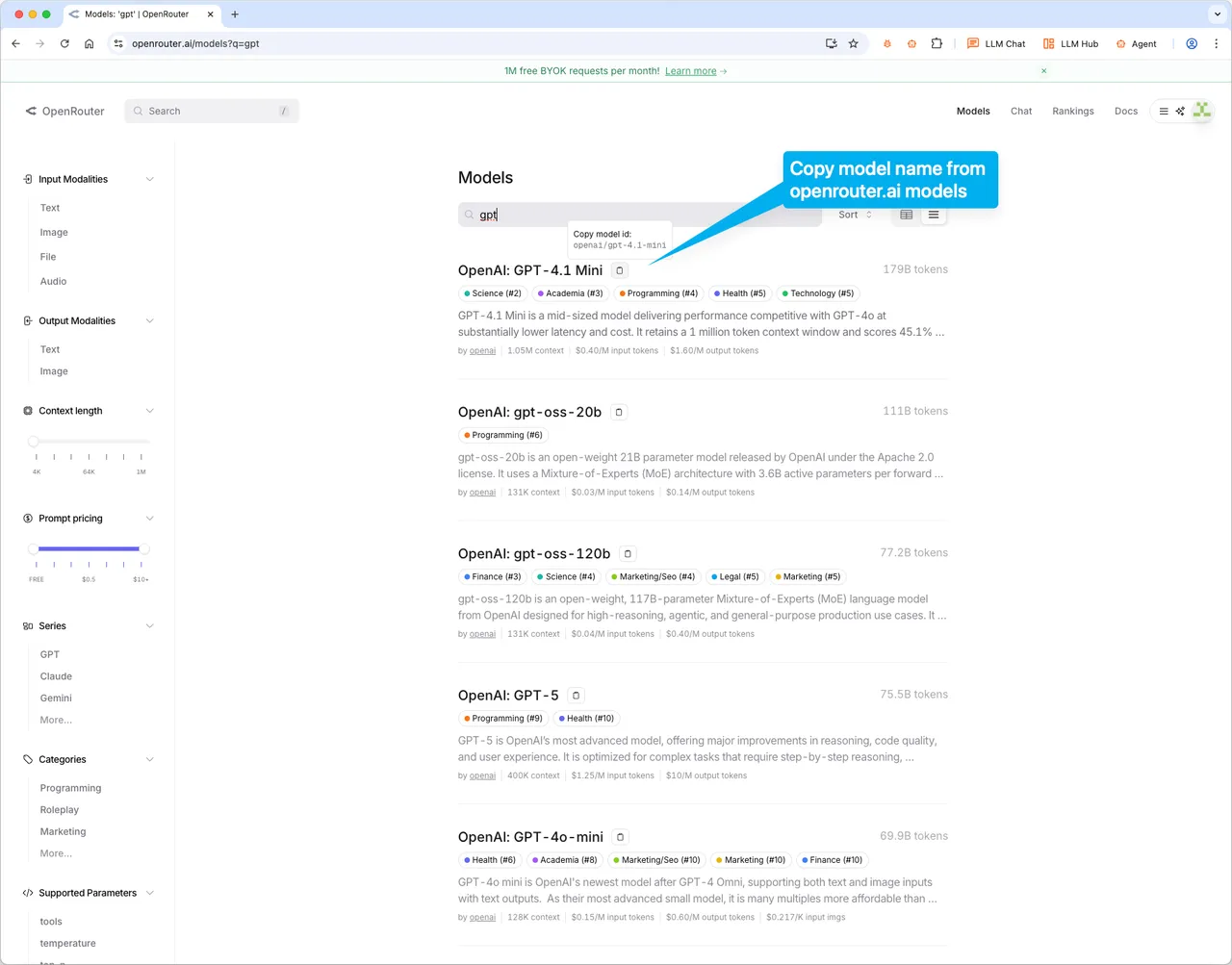Click the OpenRouter logo
1232x965 pixels.
tap(64, 112)
